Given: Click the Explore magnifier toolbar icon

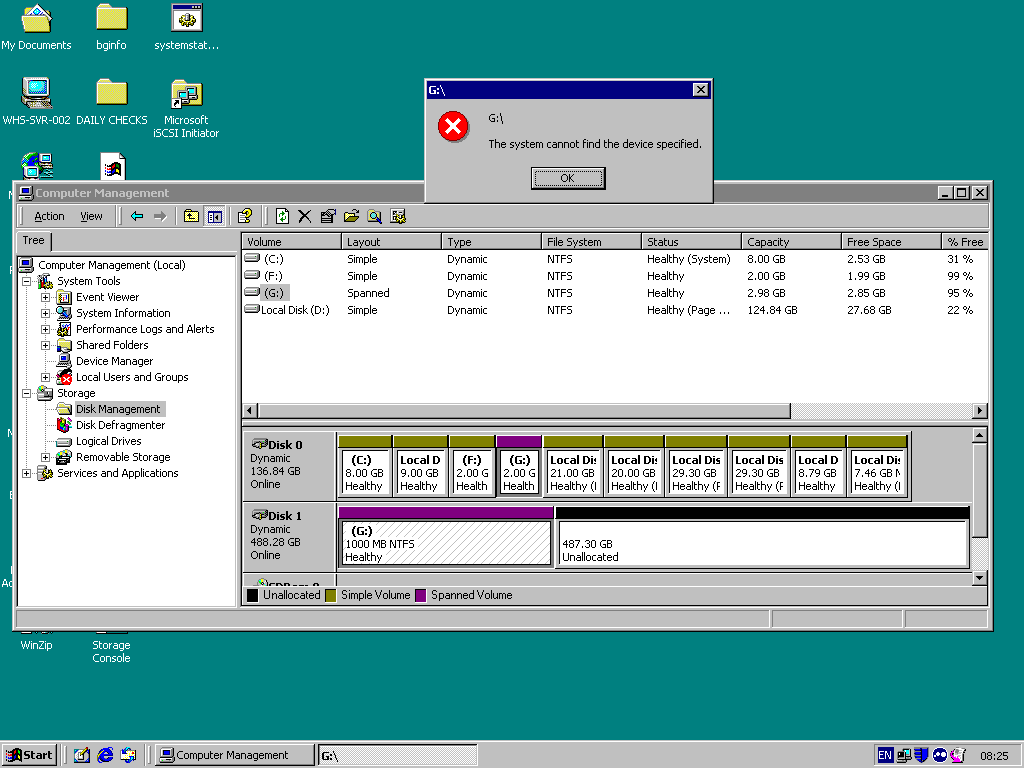Looking at the screenshot, I should (x=374, y=216).
